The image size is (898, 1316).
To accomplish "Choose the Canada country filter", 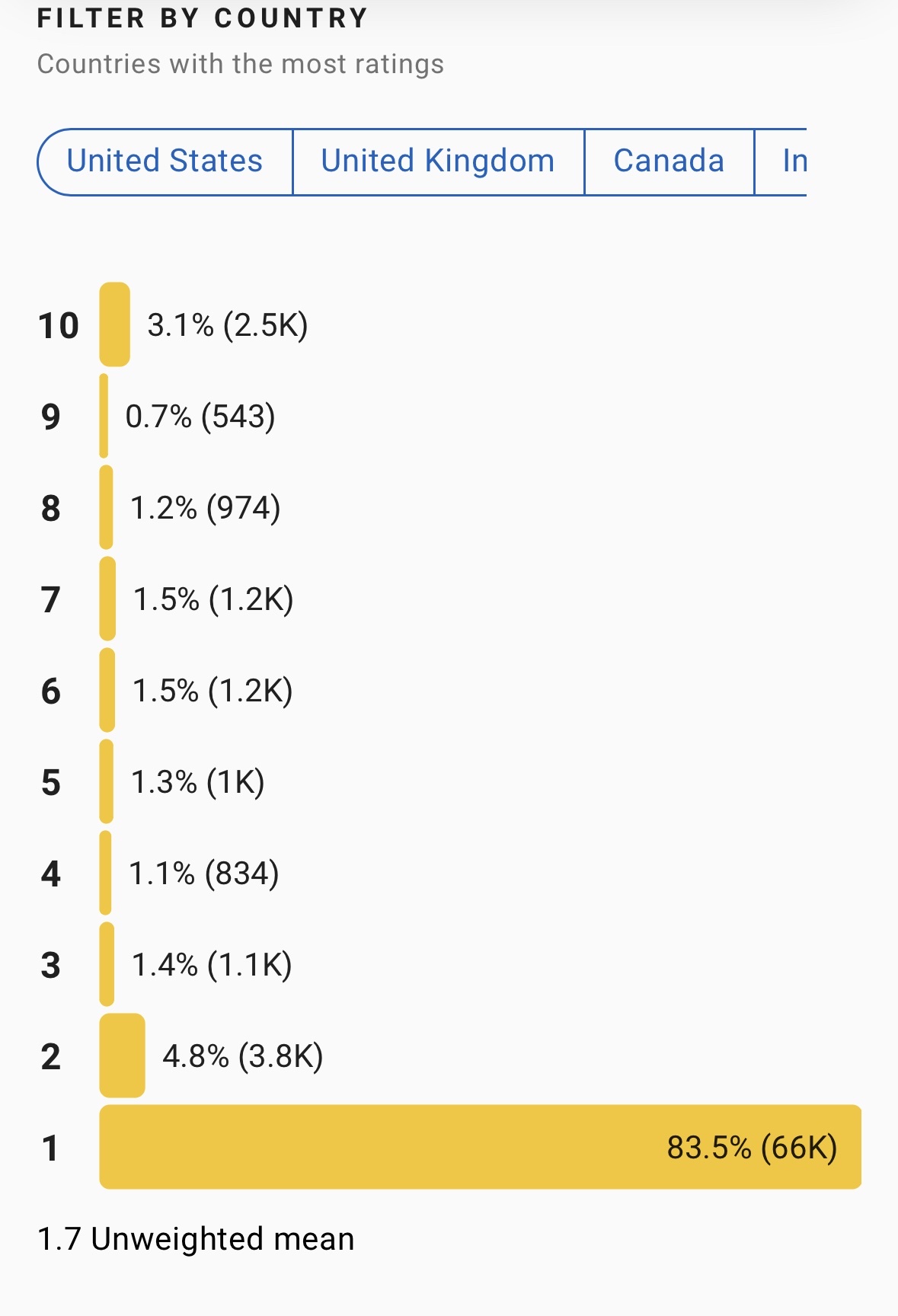I will coord(669,161).
